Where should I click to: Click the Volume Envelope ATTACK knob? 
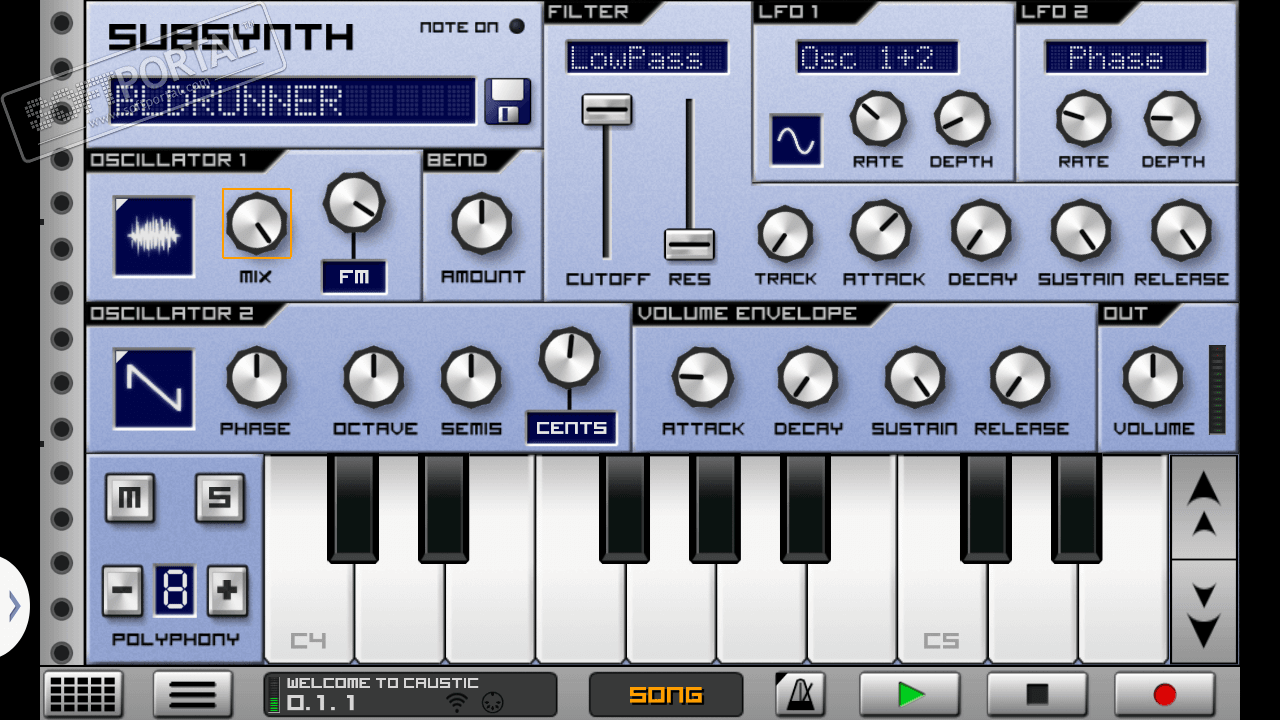702,377
